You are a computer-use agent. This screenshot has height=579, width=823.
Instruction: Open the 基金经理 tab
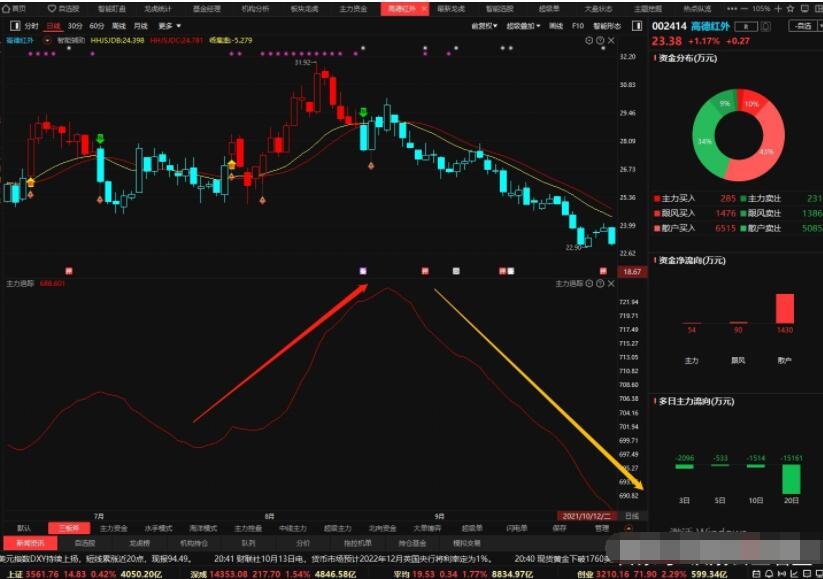coord(206,8)
